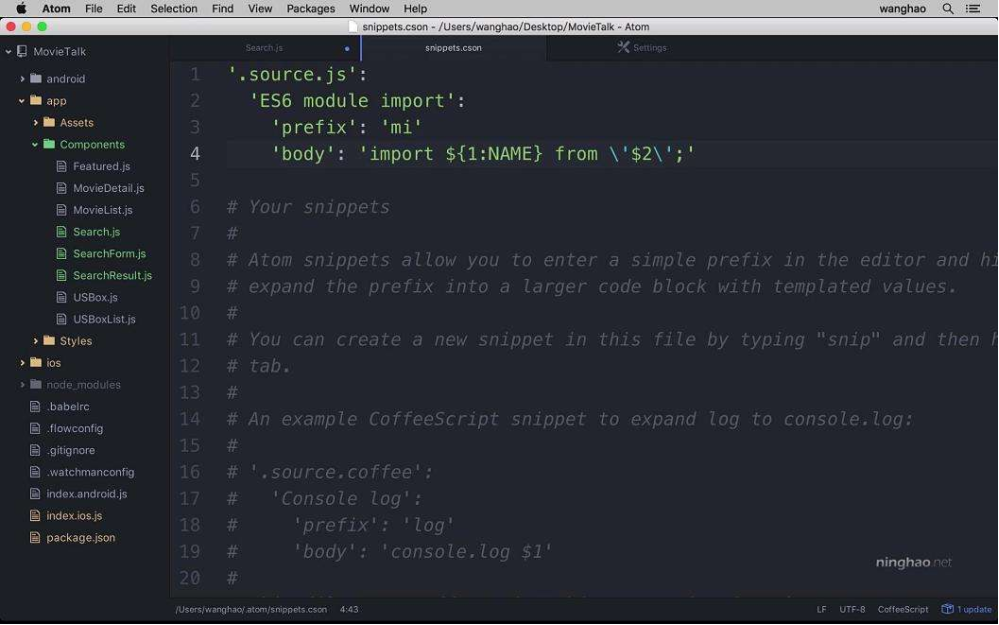
Task: Place cursor on the 'prefix': 'mi' line
Action: [346, 127]
